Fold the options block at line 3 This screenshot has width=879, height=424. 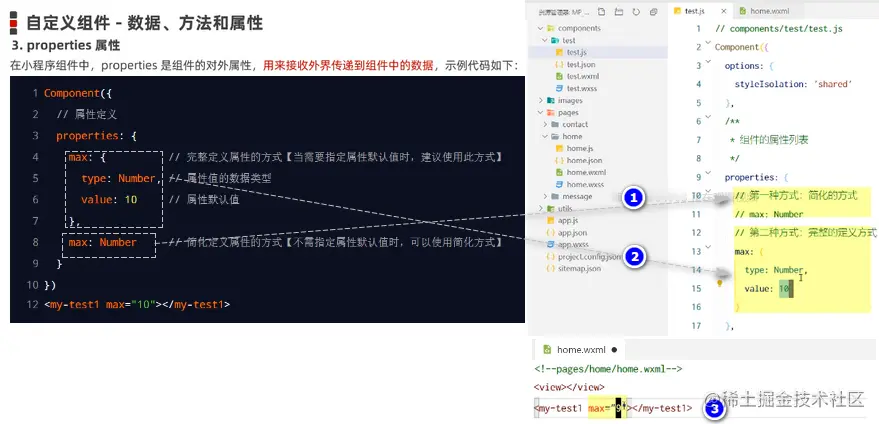tap(708, 62)
